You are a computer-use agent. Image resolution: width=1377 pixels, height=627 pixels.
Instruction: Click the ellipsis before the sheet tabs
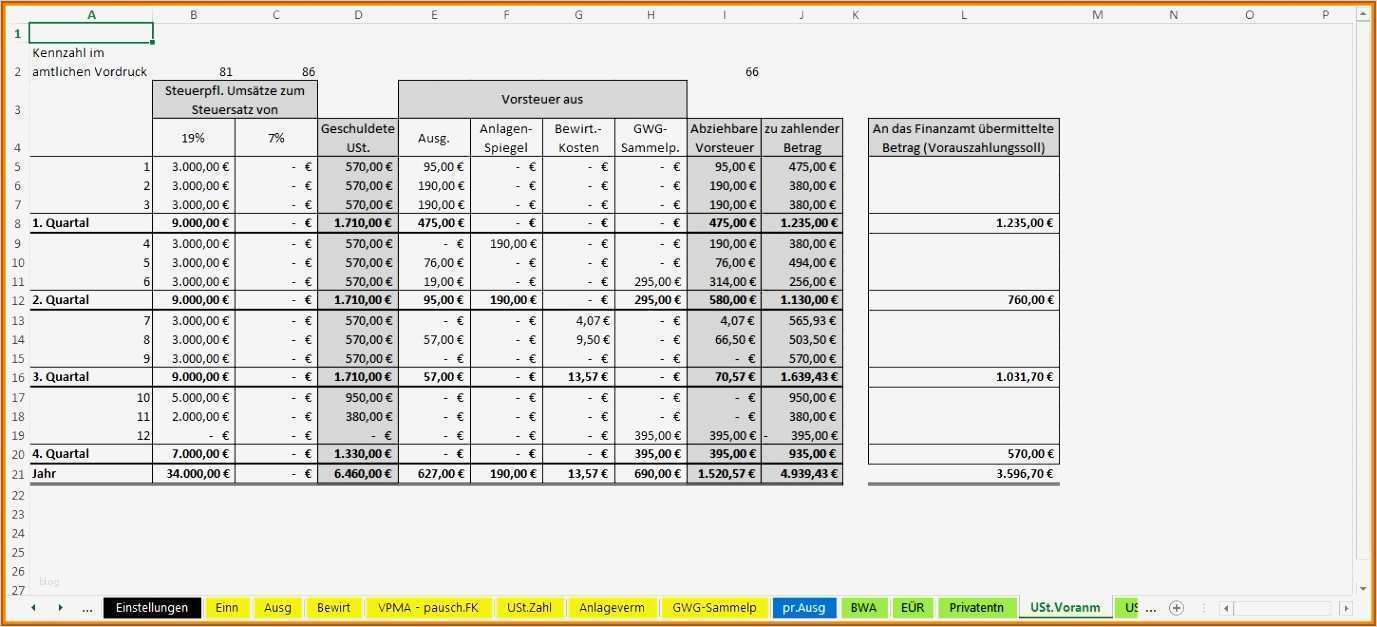[x=88, y=607]
